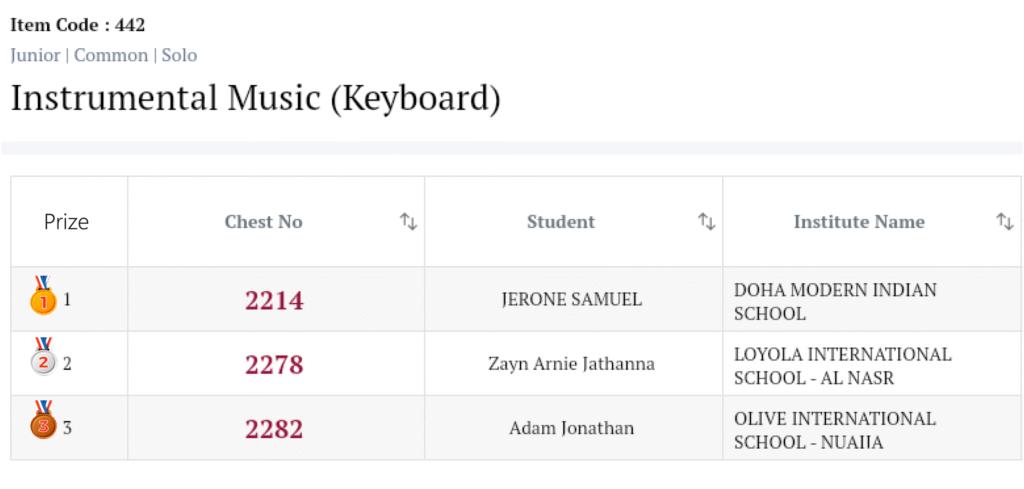Sort table by Student arrows icon
Image resolution: width=1024 pixels, height=489 pixels.
[x=706, y=222]
